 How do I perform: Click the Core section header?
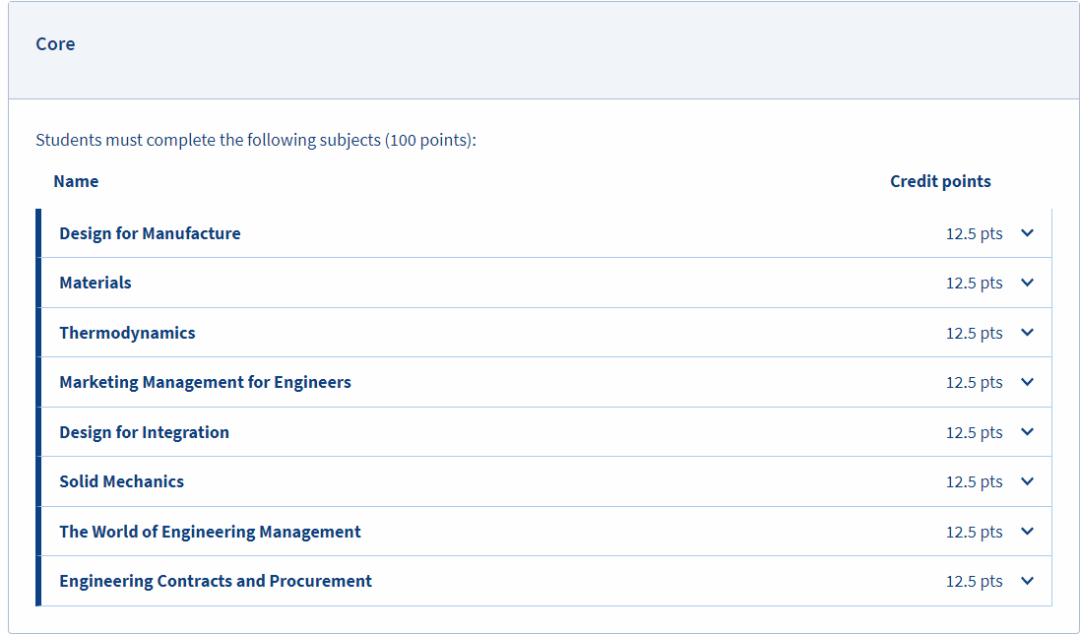pyautogui.click(x=55, y=44)
